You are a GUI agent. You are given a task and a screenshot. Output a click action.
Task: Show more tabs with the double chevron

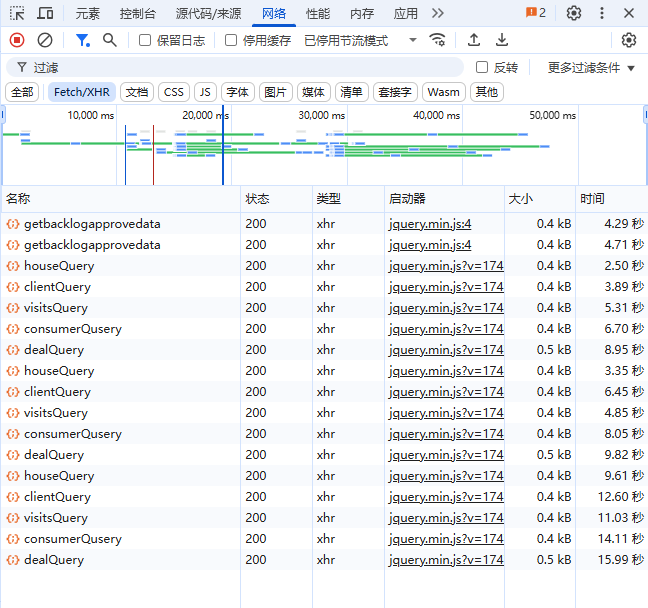coord(438,13)
